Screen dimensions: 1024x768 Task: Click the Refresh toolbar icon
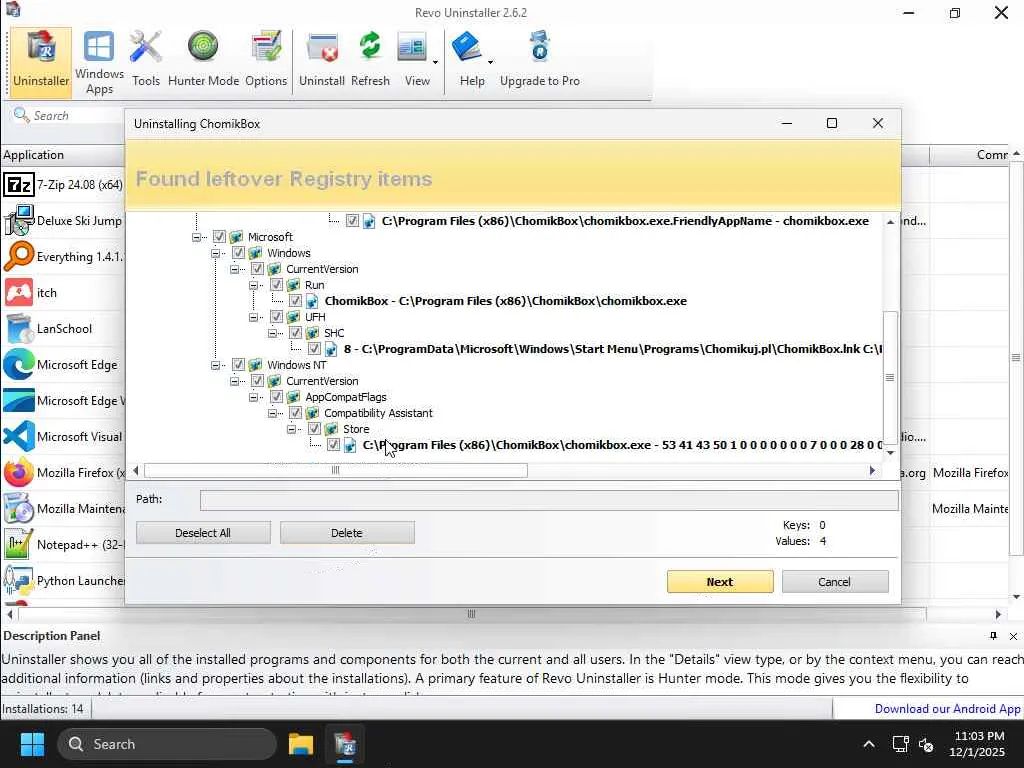pos(370,61)
